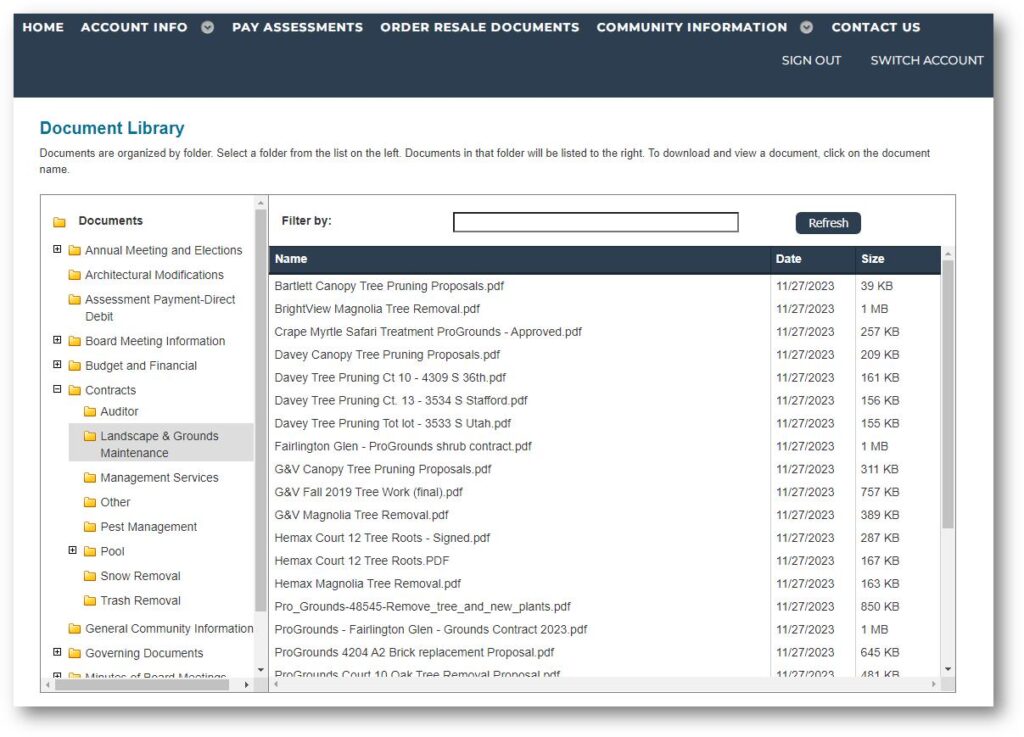Collapse the Contracts folder

pos(57,389)
